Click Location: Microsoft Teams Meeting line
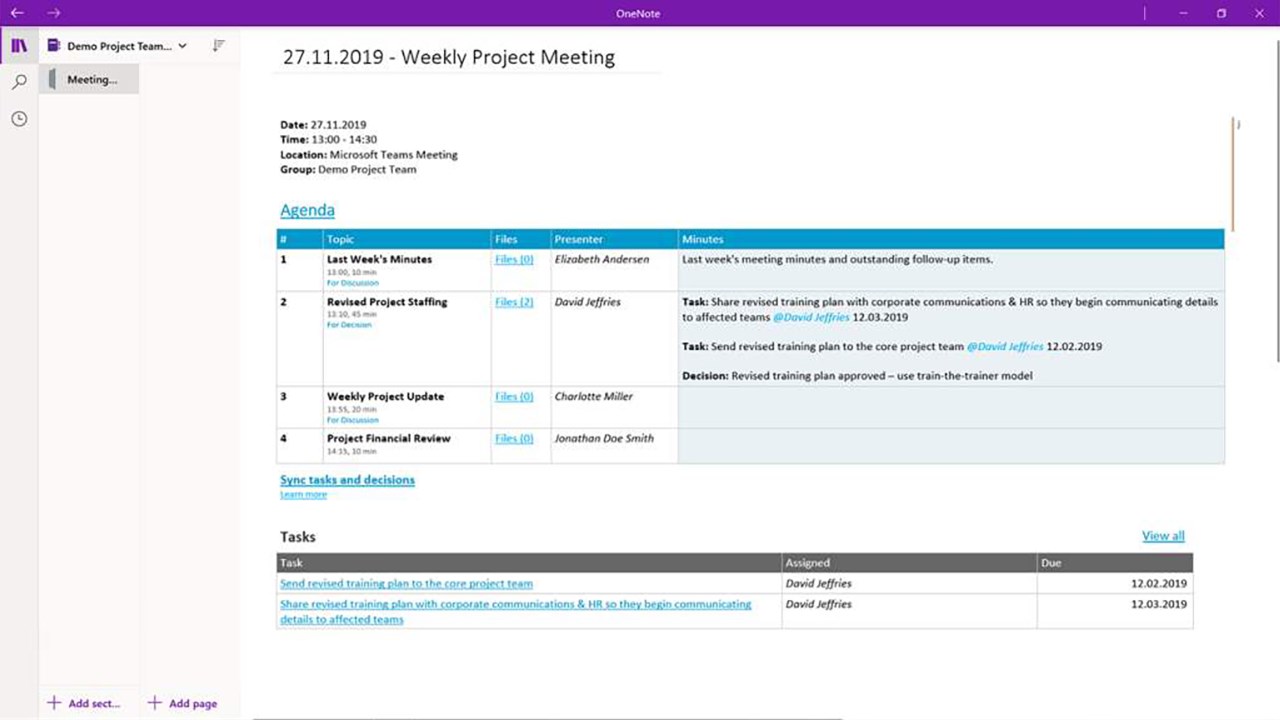1280x720 pixels. click(x=369, y=155)
